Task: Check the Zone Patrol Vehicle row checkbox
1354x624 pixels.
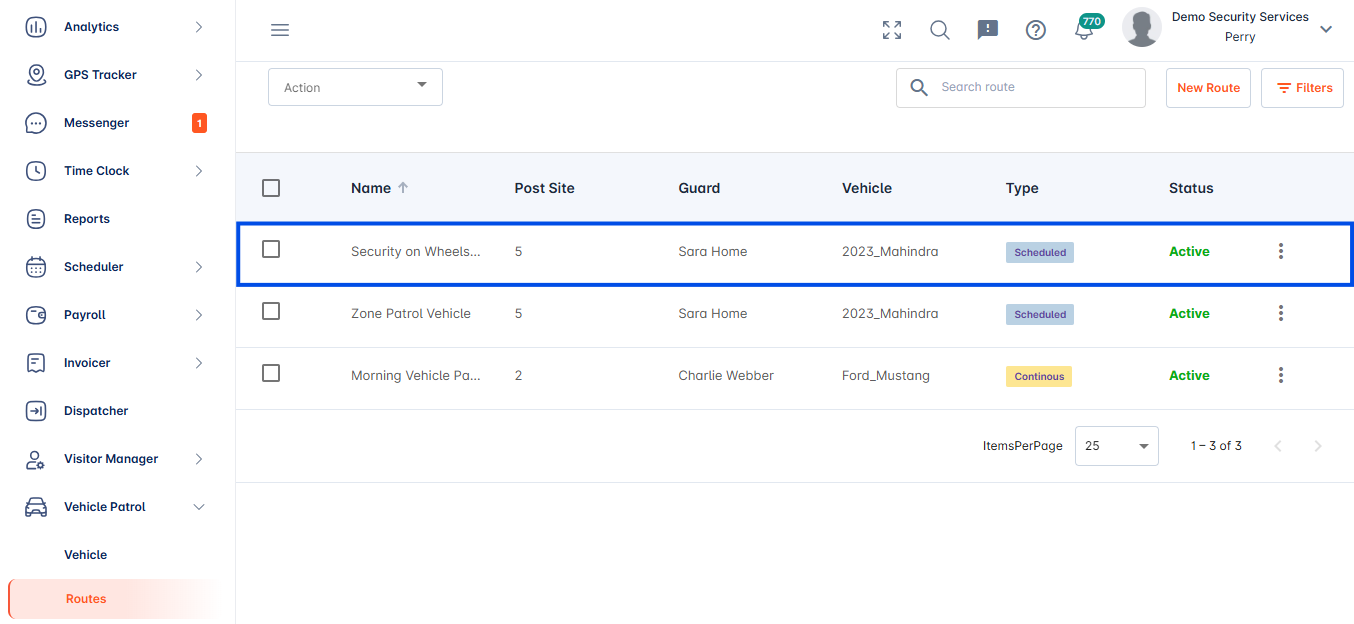Action: [271, 311]
